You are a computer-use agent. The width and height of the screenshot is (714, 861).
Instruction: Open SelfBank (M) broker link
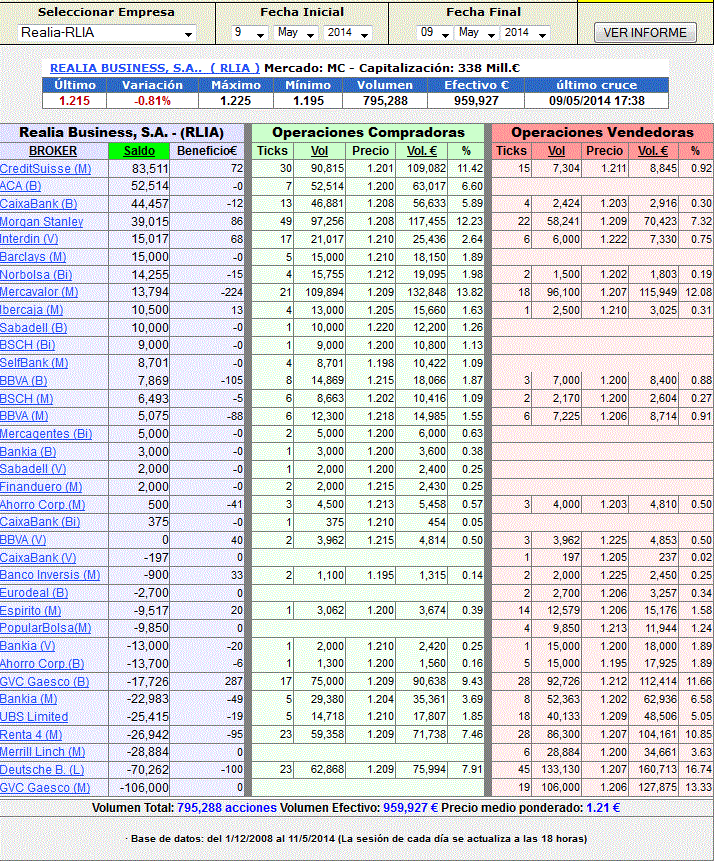(34, 363)
